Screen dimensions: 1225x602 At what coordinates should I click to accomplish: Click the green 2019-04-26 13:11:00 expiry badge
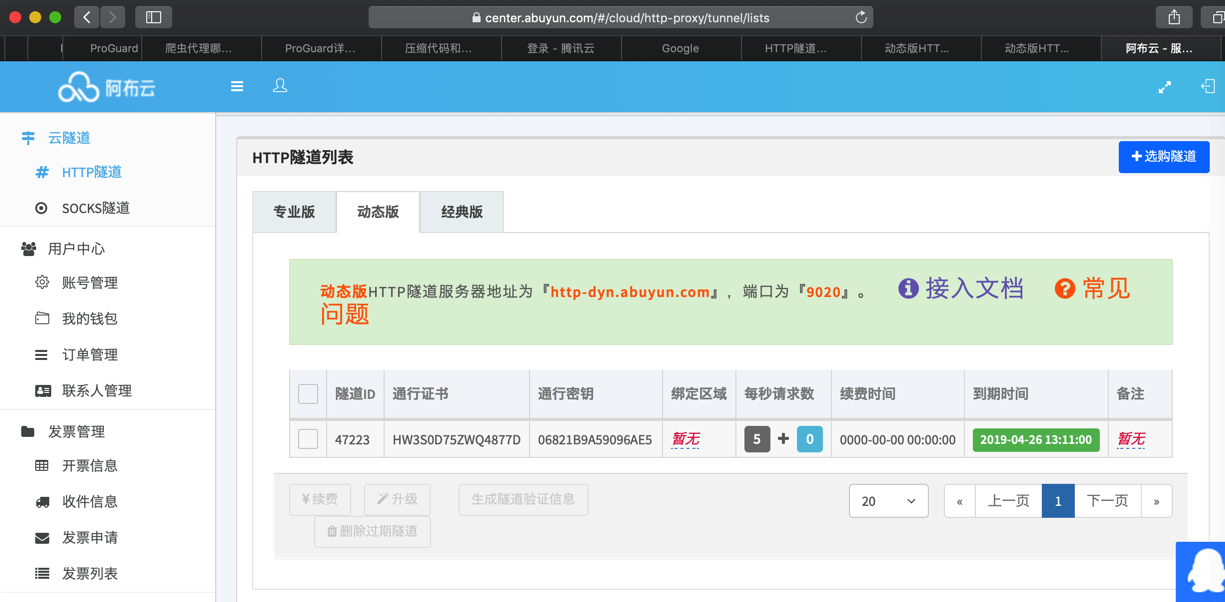click(1035, 439)
